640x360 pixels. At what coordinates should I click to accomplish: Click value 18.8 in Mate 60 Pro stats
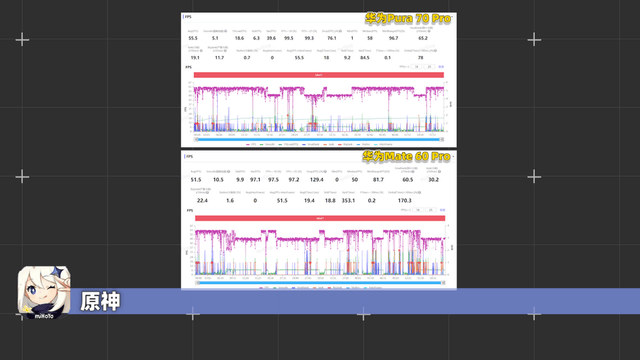[x=330, y=200]
